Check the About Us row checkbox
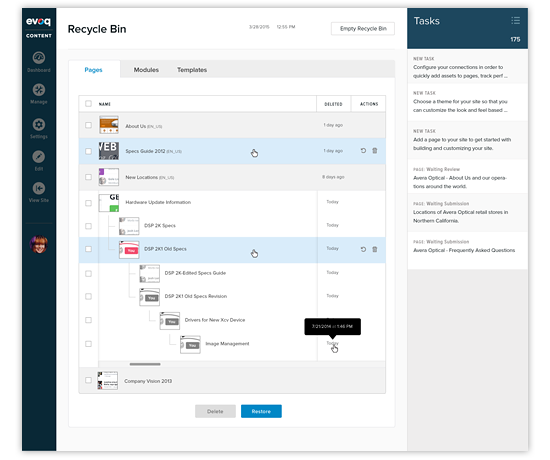 tap(88, 125)
